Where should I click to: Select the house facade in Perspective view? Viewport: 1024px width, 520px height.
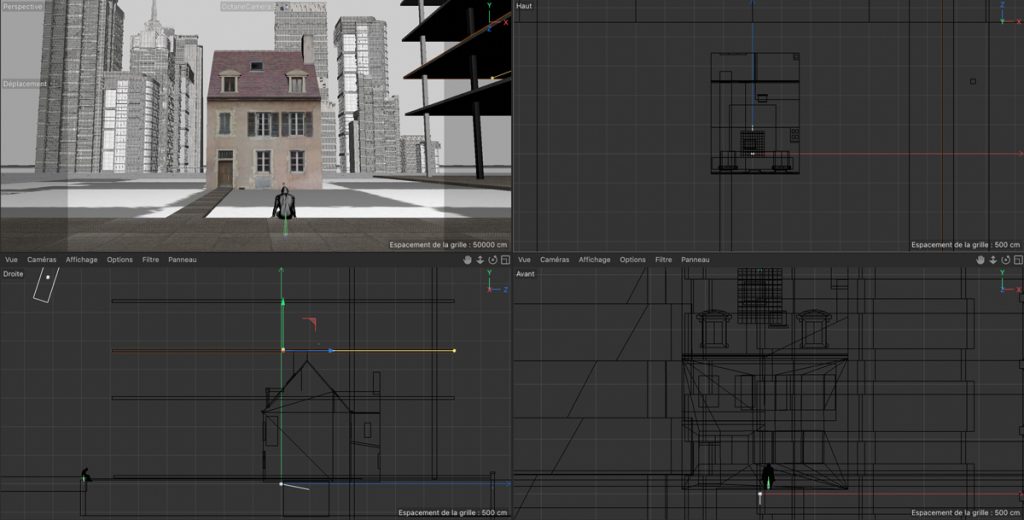click(264, 144)
